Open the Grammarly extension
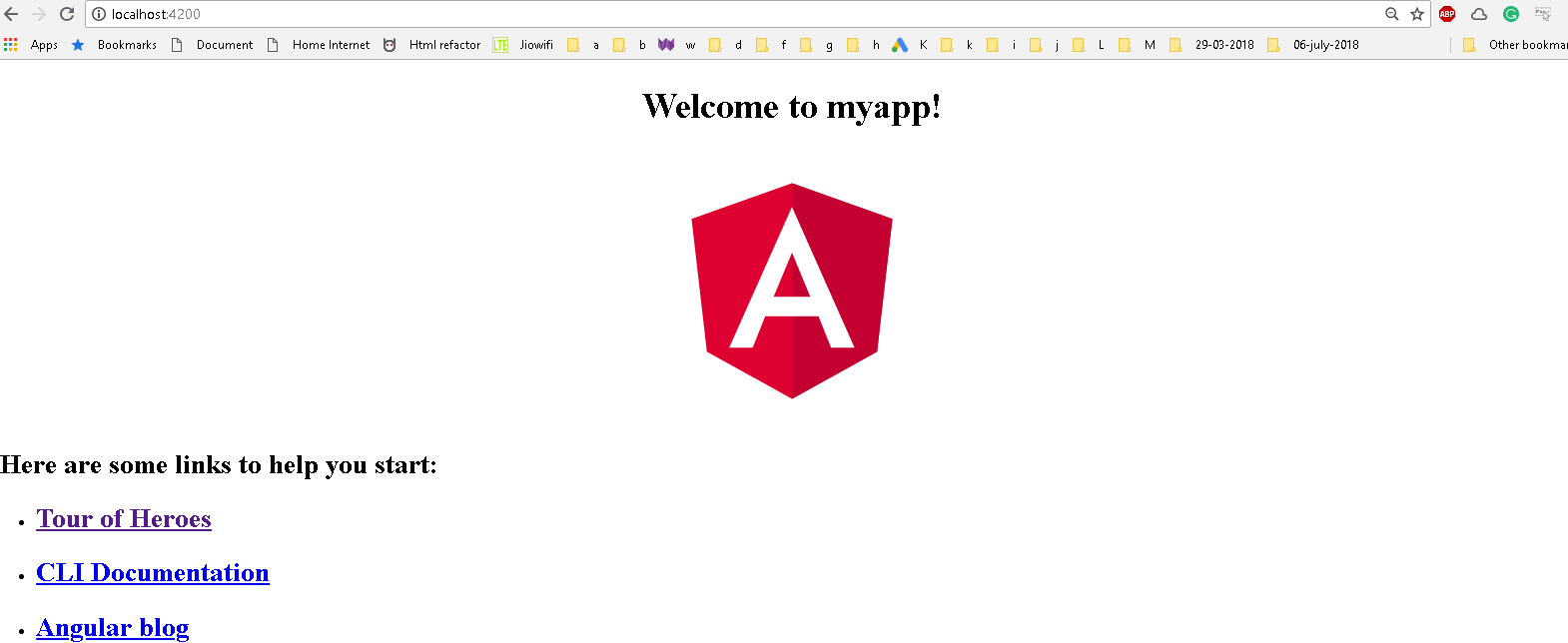Screen dimensions: 1568x643 click(x=1511, y=14)
